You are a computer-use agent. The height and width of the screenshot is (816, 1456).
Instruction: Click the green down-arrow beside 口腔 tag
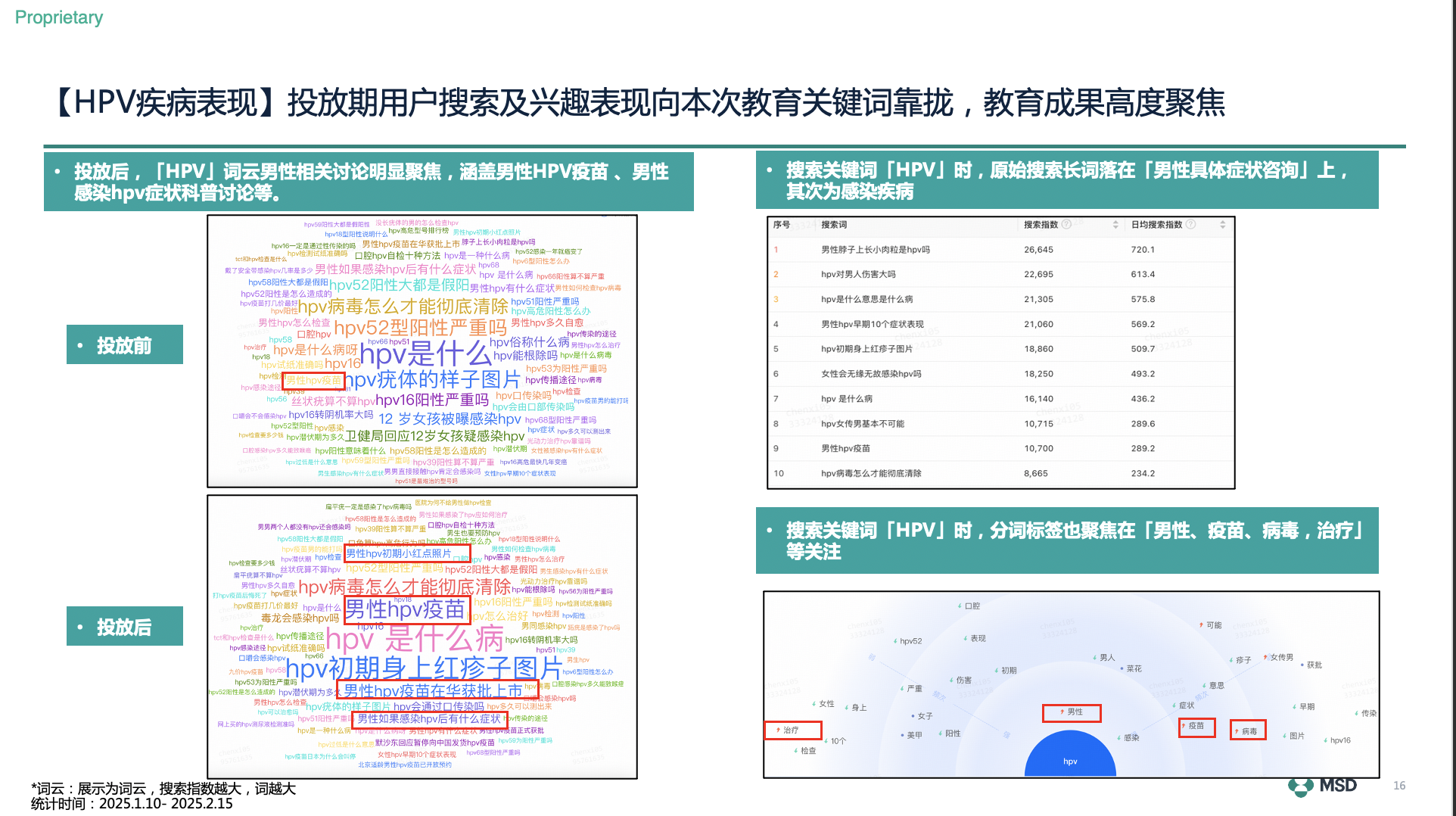tap(960, 606)
